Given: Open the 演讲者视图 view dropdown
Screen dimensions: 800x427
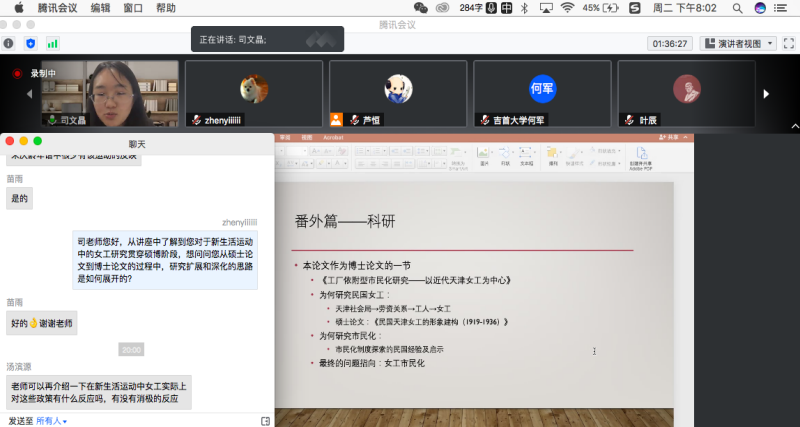Looking at the screenshot, I should click(x=739, y=44).
